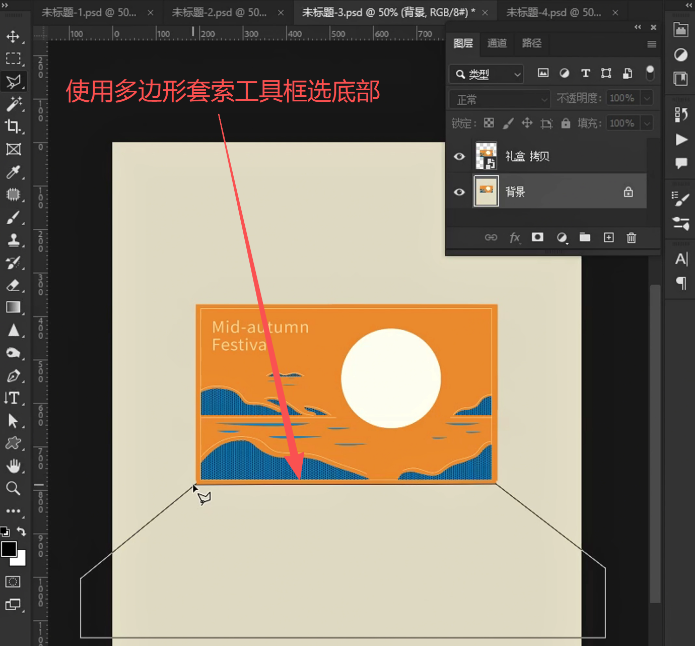
Task: Select the Eraser tool
Action: point(13,285)
